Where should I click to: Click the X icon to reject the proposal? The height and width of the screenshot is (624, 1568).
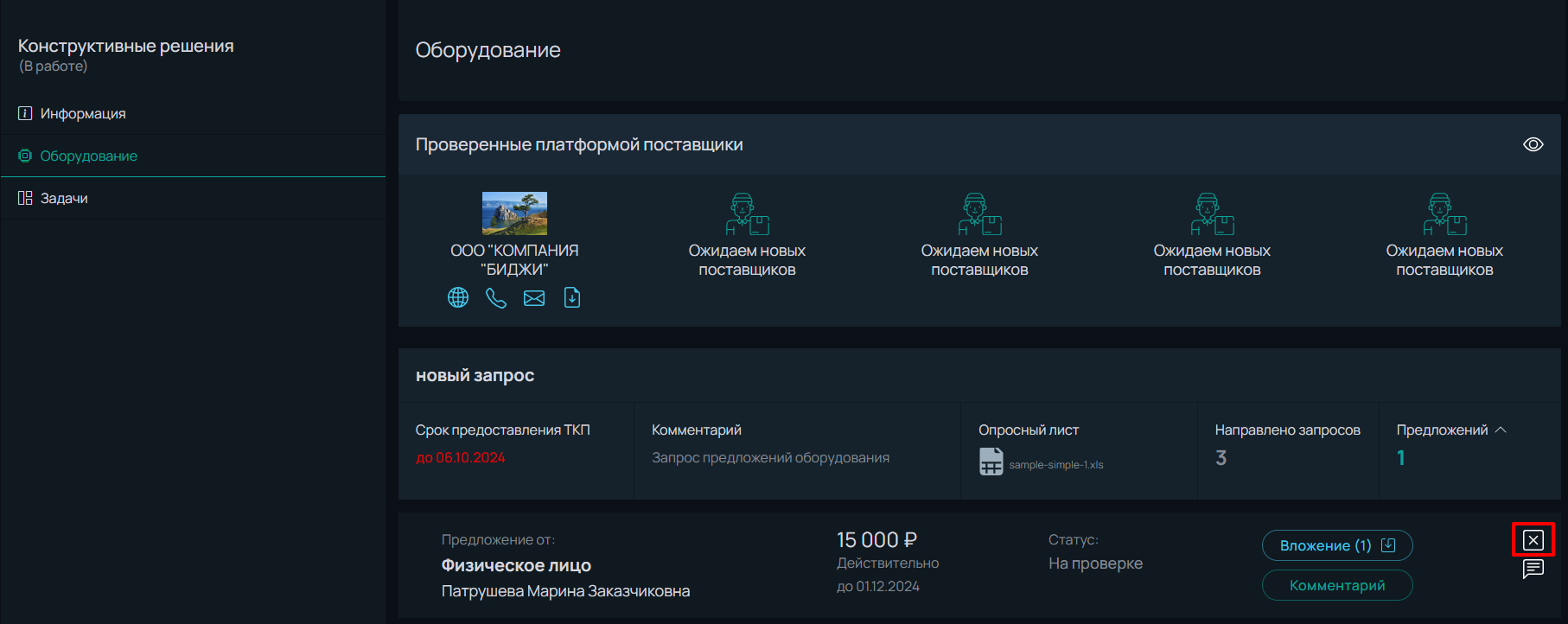pyautogui.click(x=1533, y=540)
